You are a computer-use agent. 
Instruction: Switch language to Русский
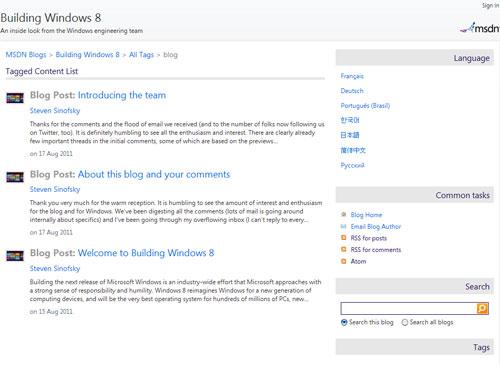pos(352,165)
